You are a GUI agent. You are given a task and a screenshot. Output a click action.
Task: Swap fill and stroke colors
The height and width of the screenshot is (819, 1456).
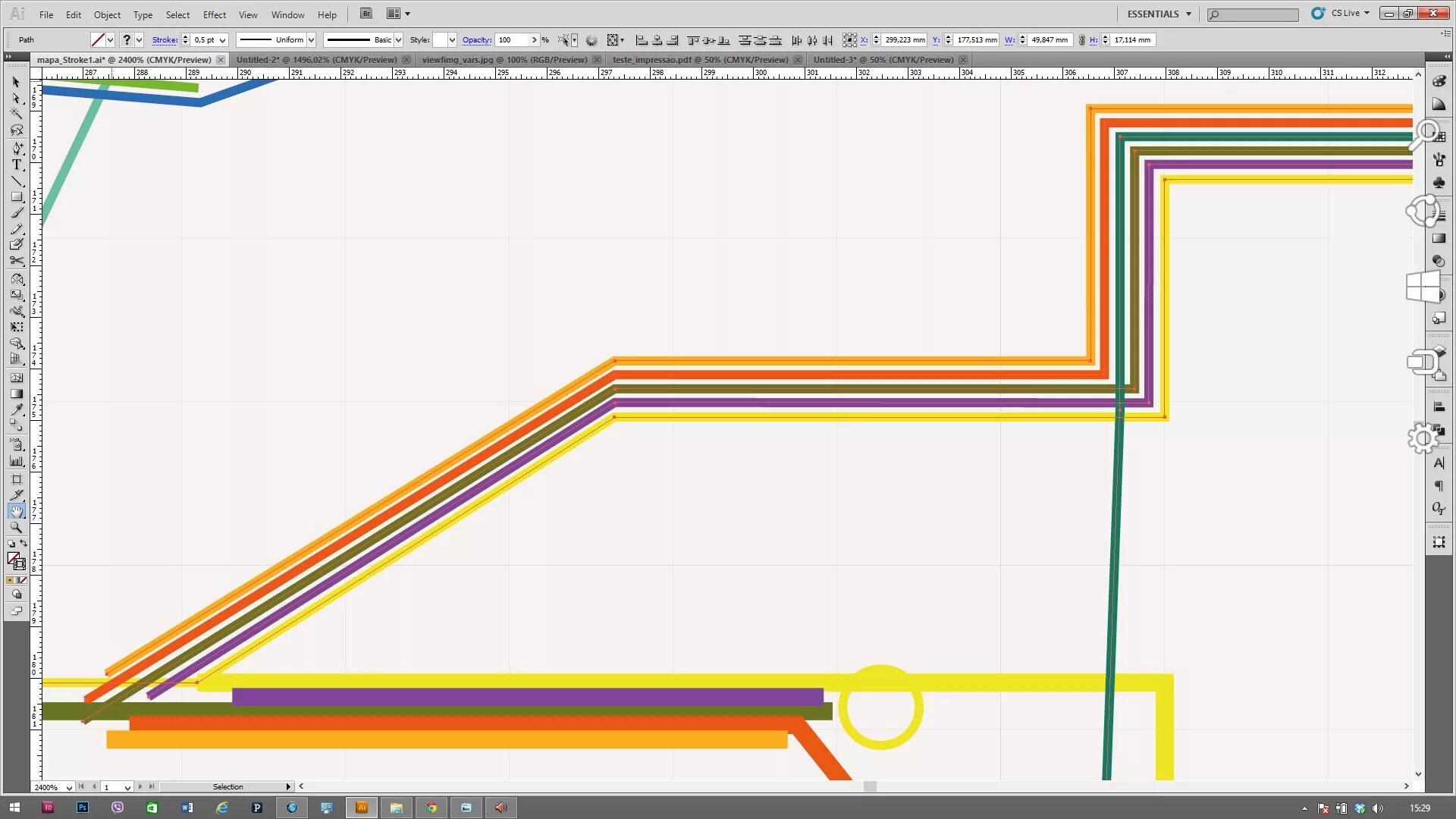(24, 543)
